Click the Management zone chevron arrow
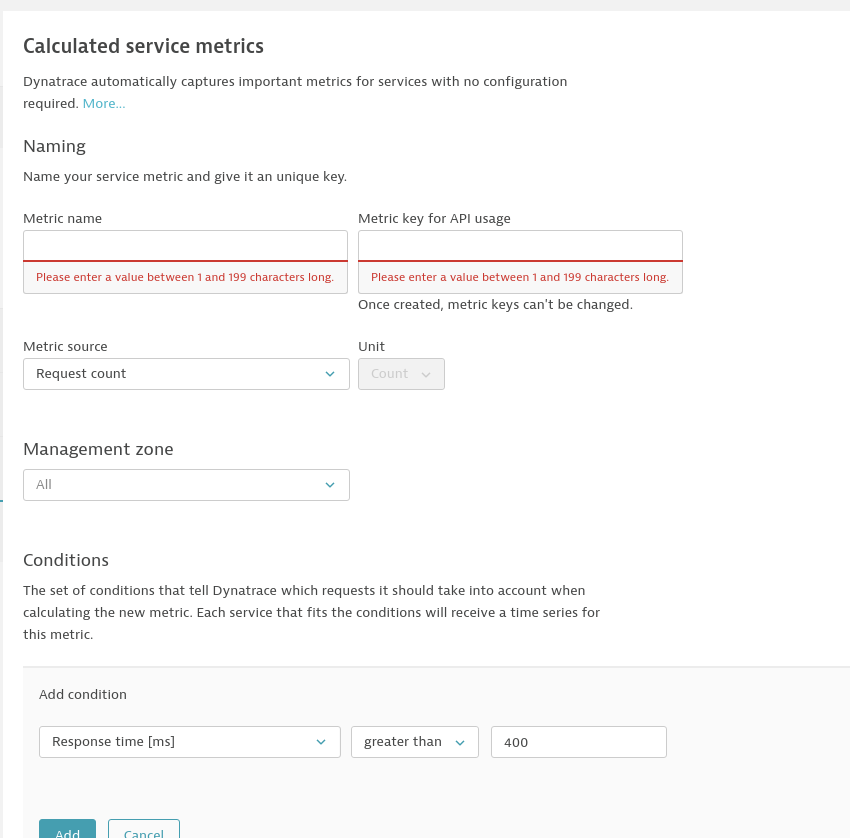 [330, 485]
